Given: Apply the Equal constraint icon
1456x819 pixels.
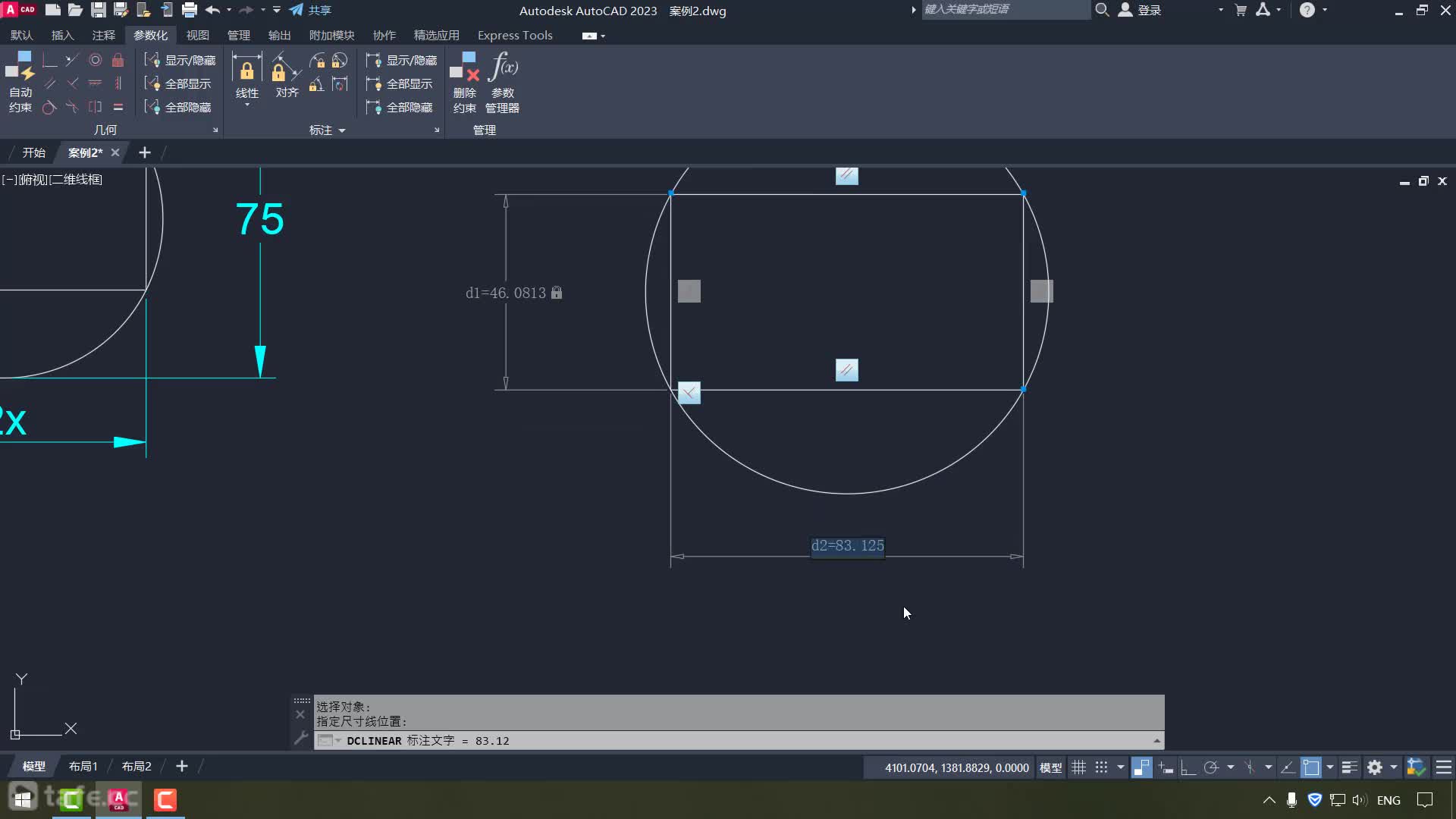Looking at the screenshot, I should (118, 107).
